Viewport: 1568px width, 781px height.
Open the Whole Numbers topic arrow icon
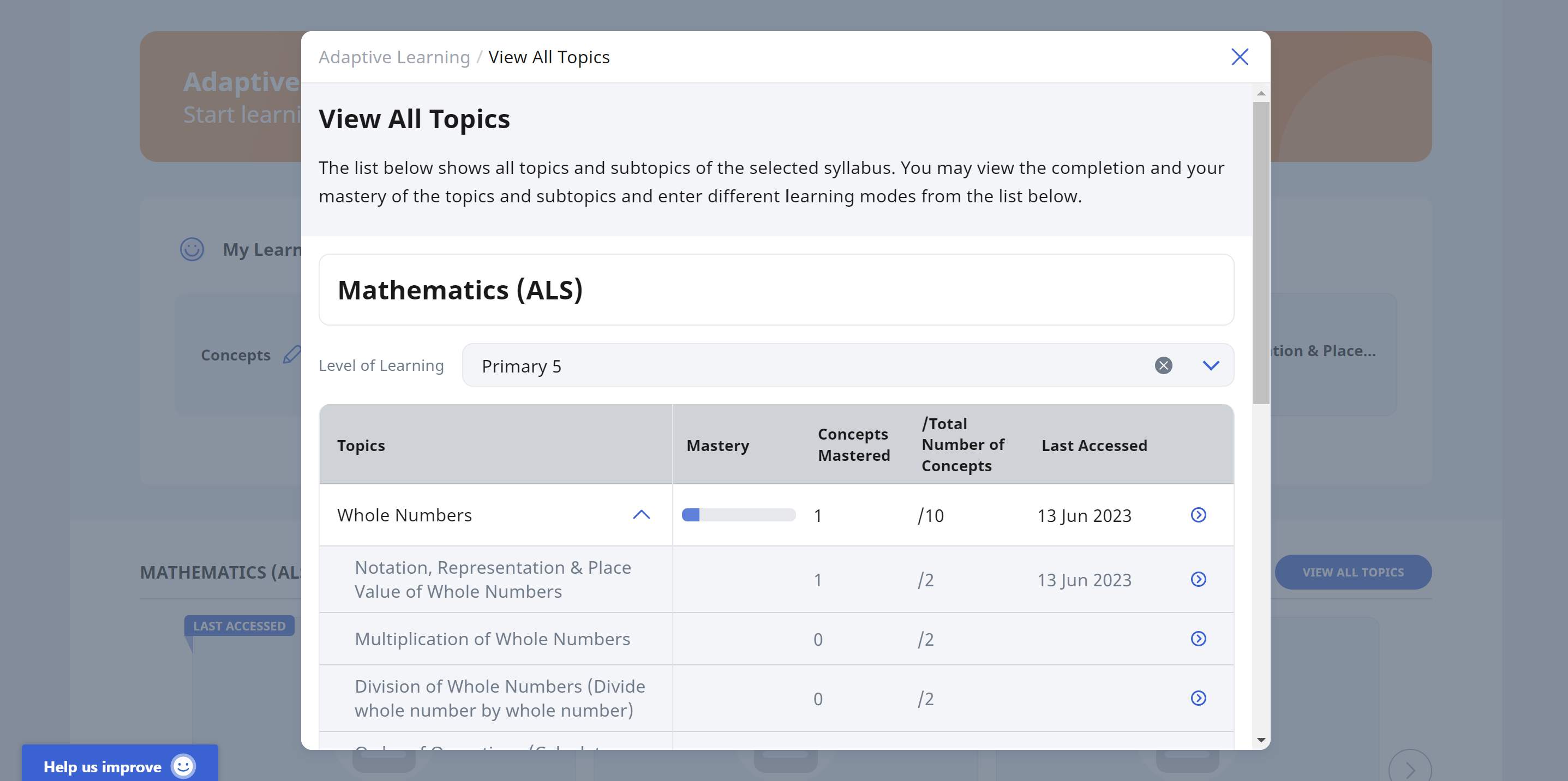pyautogui.click(x=1198, y=515)
